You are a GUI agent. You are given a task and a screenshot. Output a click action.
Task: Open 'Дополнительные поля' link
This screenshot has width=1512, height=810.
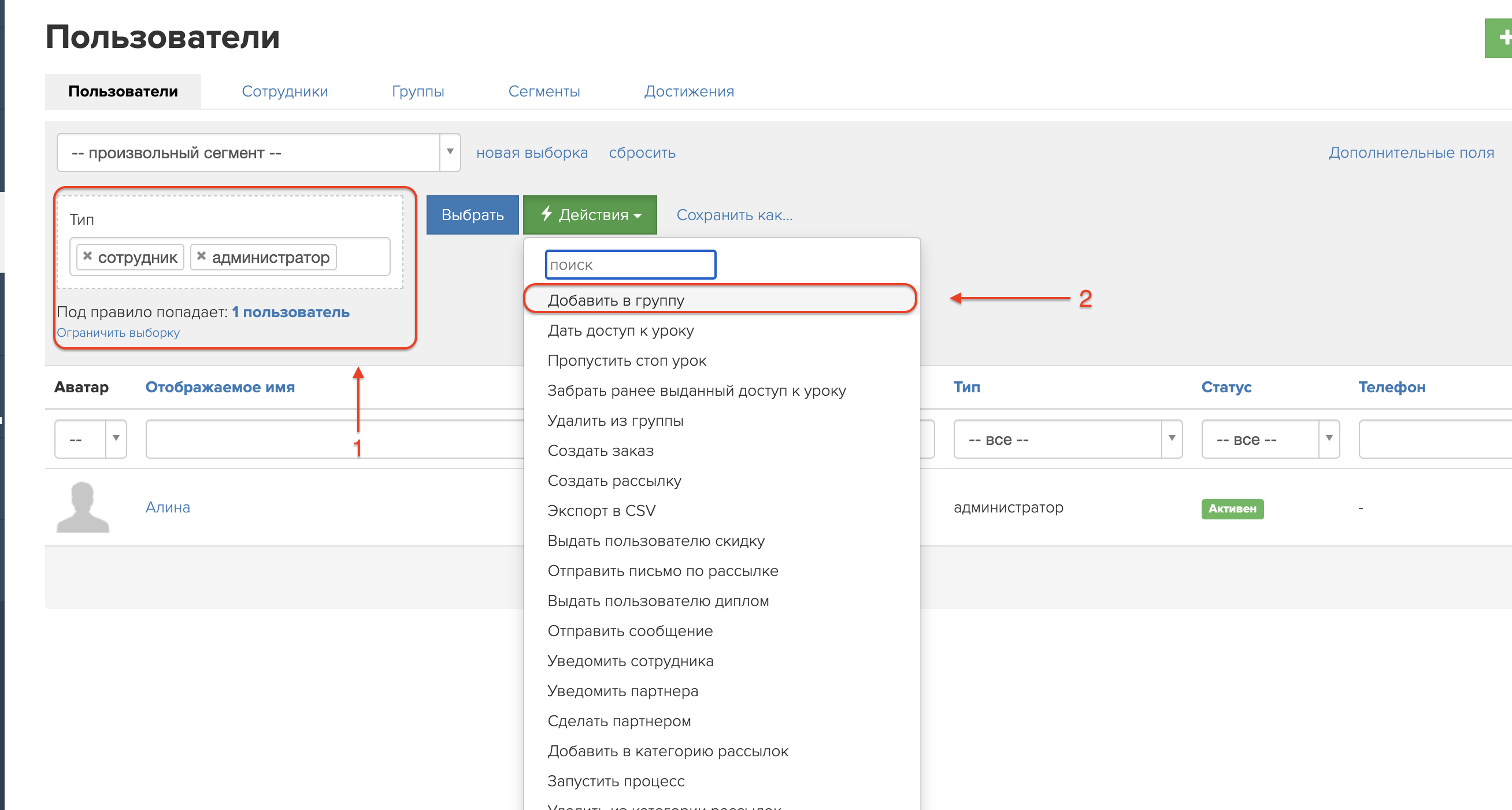click(x=1410, y=153)
